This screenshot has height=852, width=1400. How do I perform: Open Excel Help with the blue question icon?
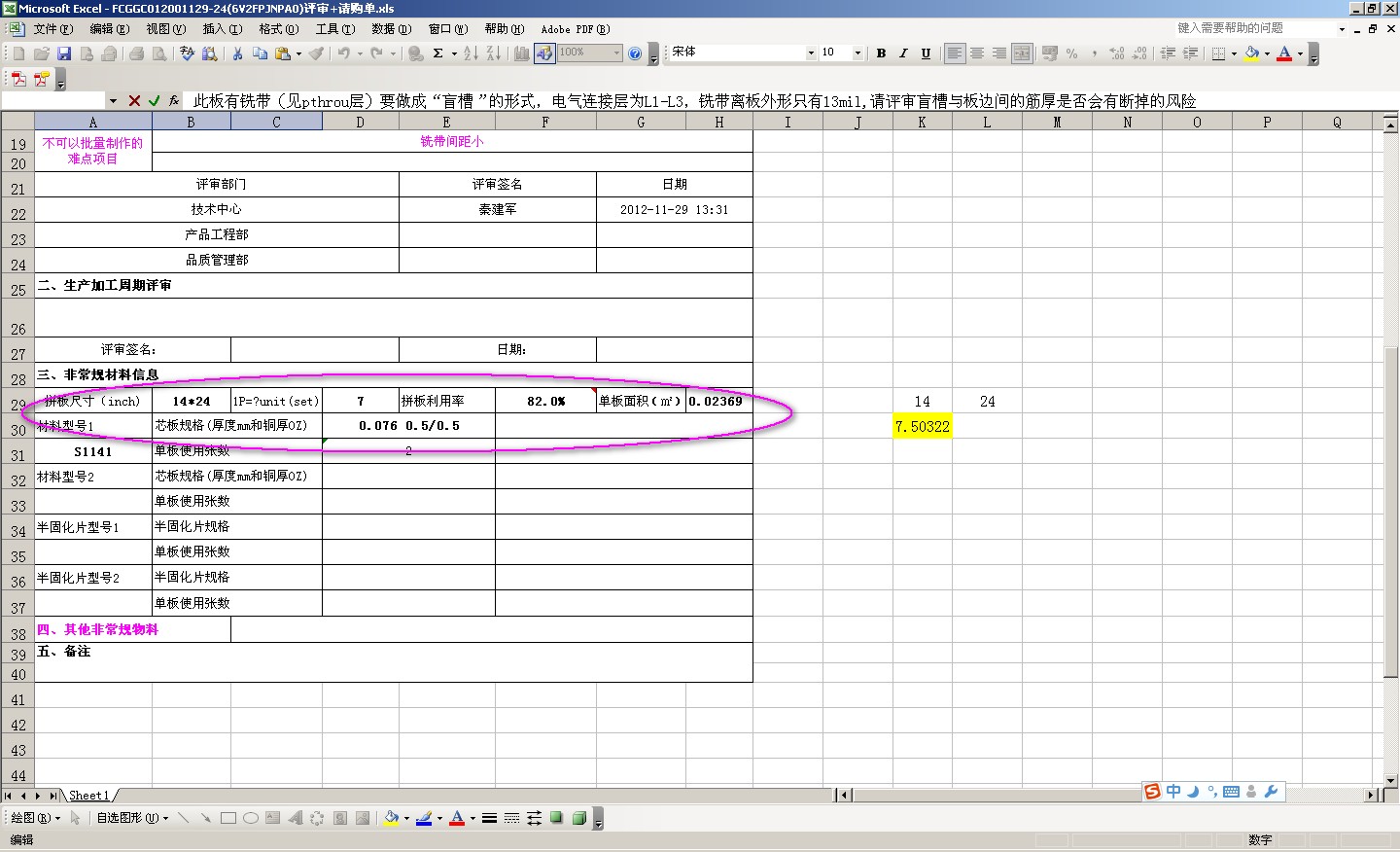click(x=635, y=53)
